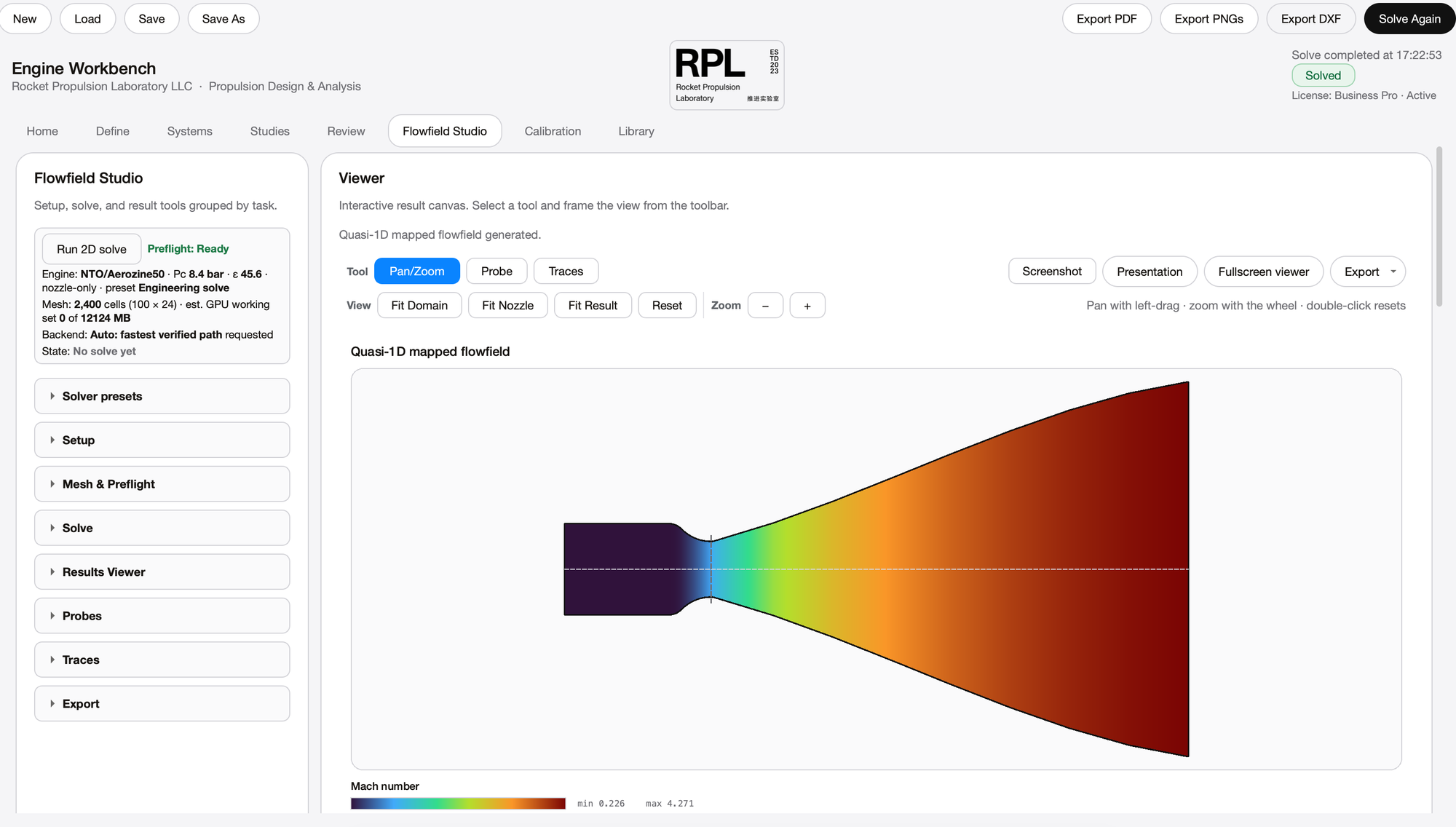The width and height of the screenshot is (1456, 827).
Task: Click the nozzle flowfield canvas
Action: coord(876,569)
